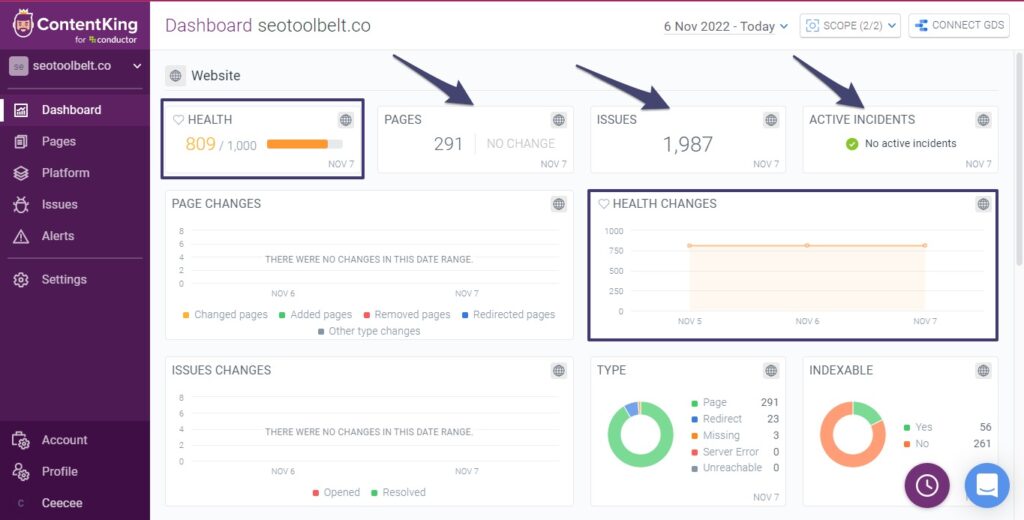Go to Dashboard in sidebar
1024x520 pixels.
(x=75, y=110)
